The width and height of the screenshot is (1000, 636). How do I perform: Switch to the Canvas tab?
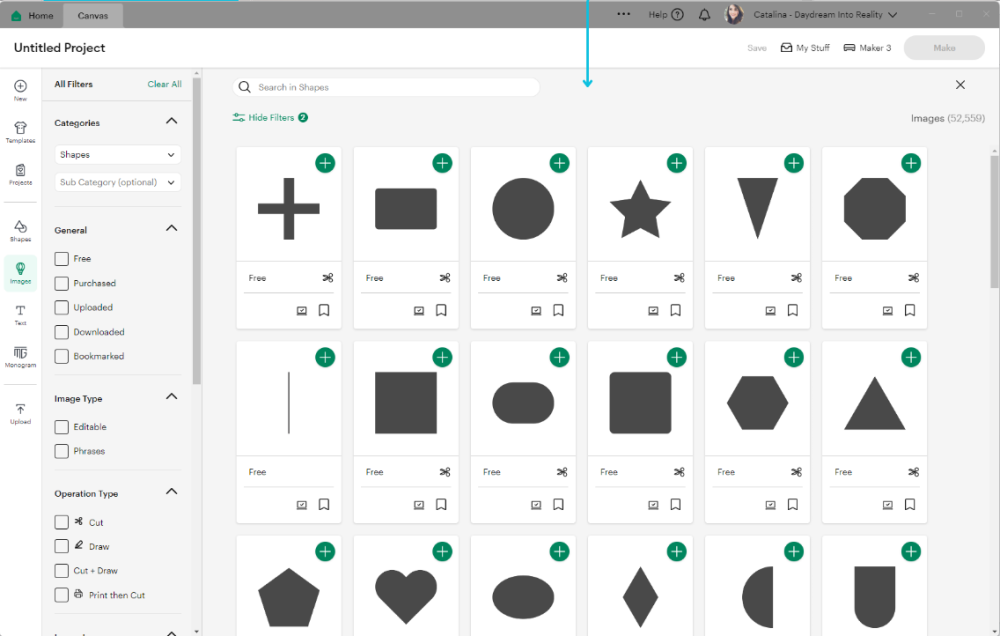tap(93, 15)
